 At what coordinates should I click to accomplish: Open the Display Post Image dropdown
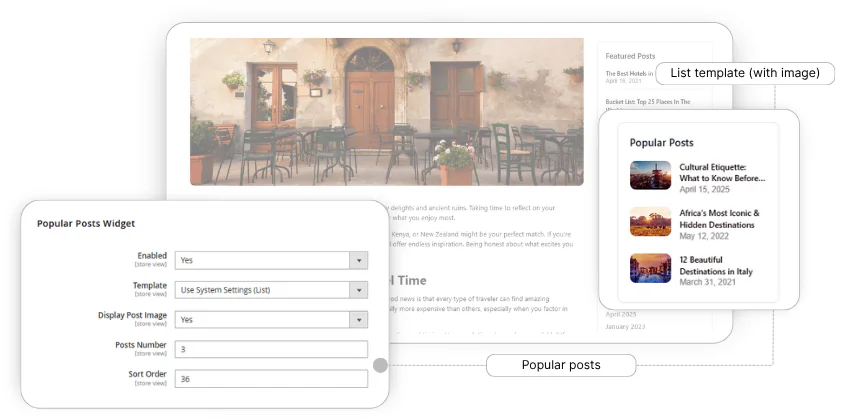[270, 320]
